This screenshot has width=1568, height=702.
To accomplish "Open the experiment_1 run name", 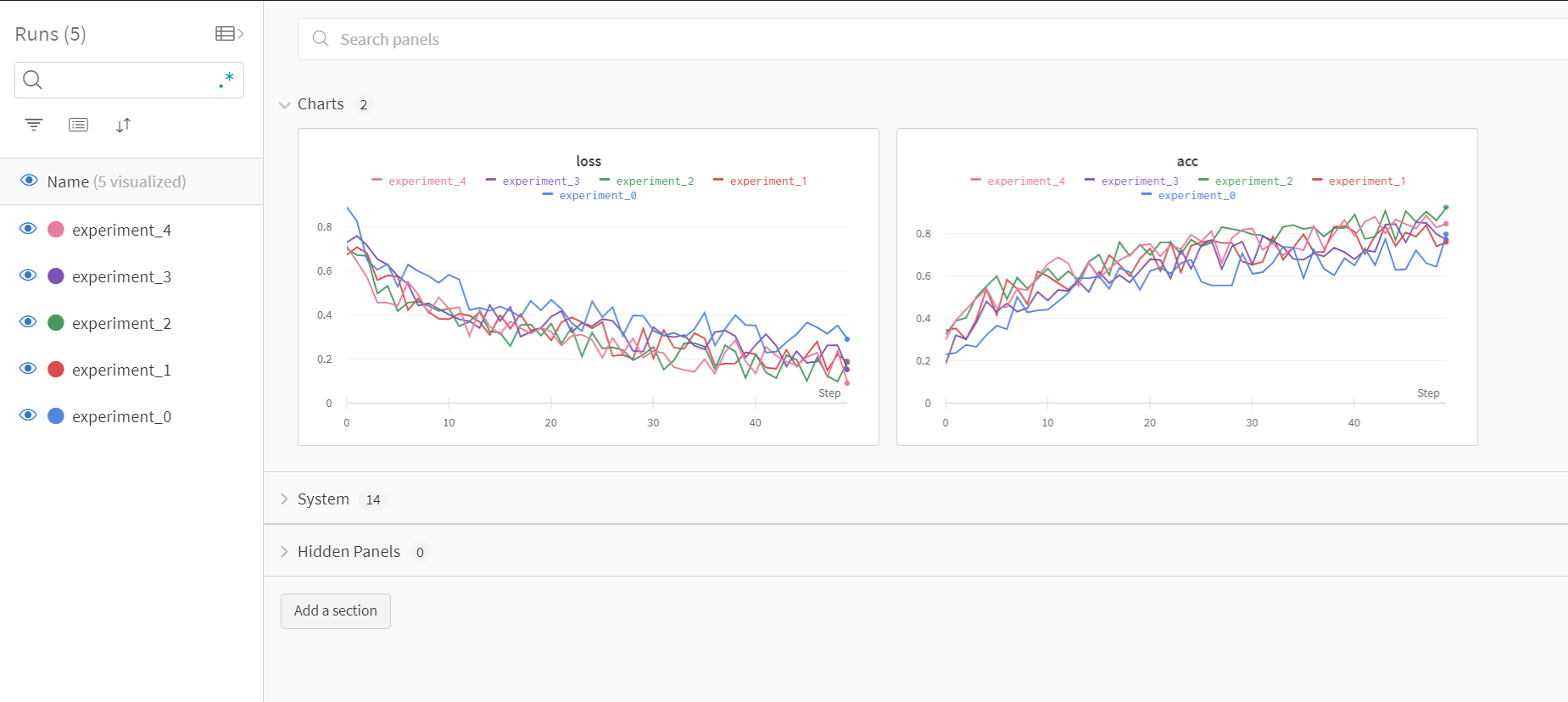I will (121, 370).
